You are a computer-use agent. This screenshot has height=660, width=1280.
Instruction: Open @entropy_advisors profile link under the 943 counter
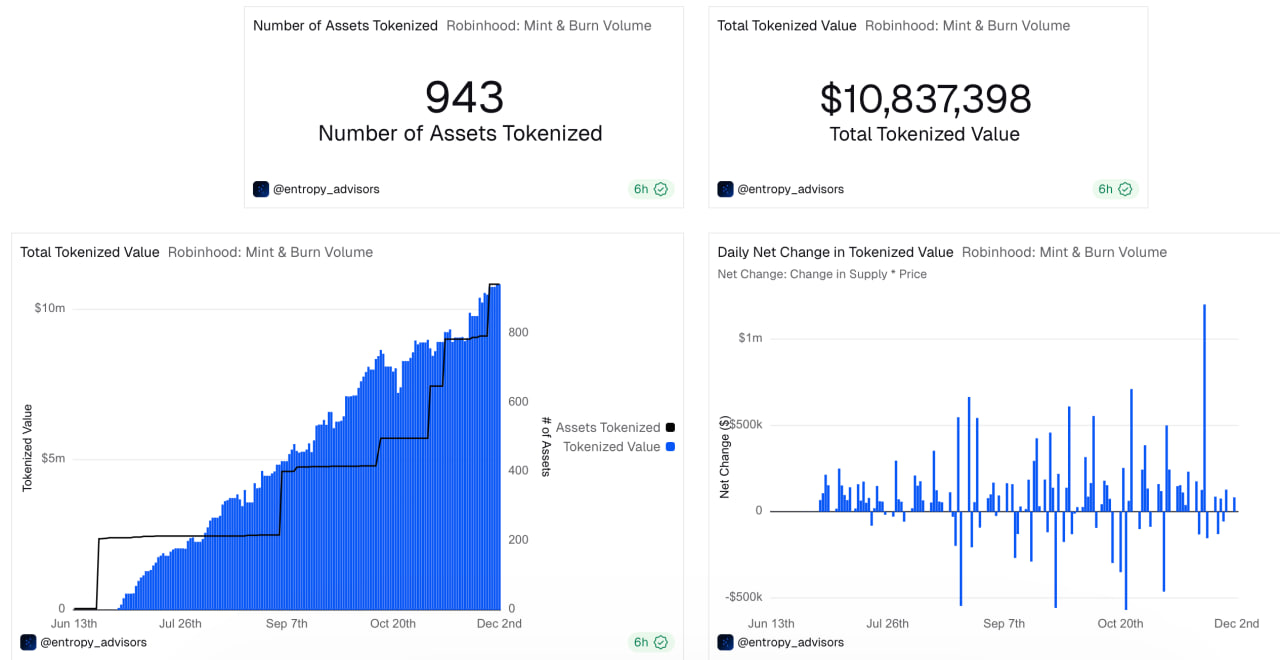(326, 189)
